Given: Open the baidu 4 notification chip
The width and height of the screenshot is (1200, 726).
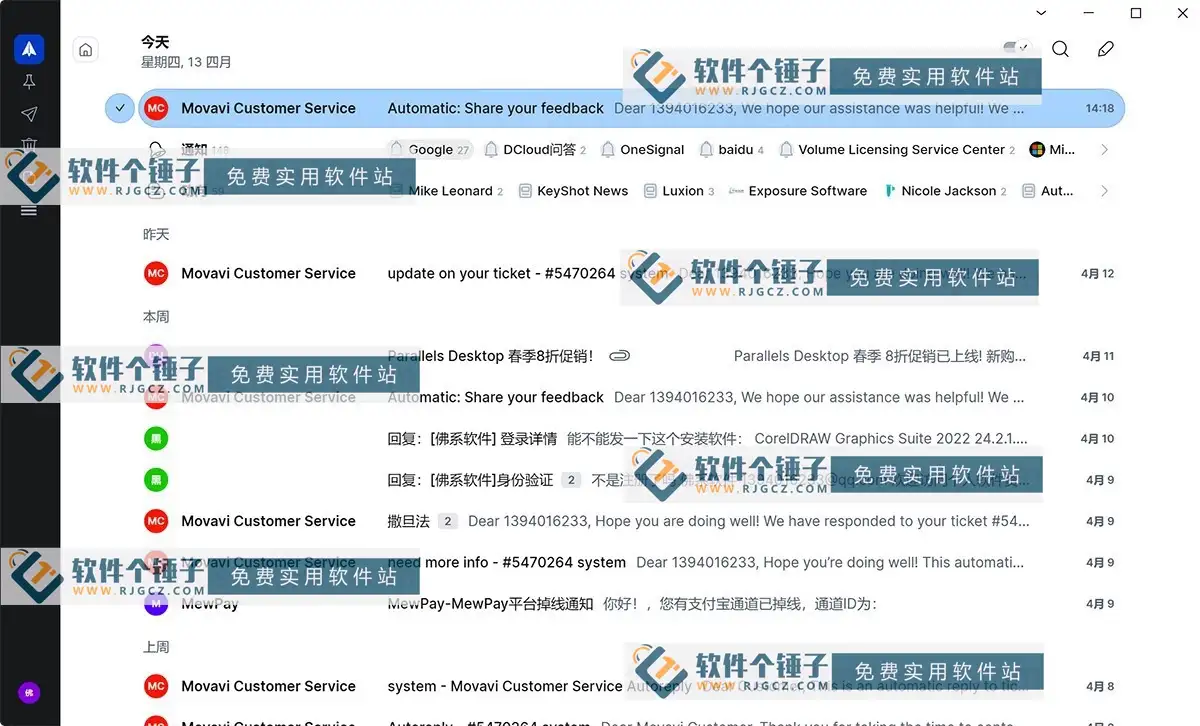Looking at the screenshot, I should click(x=731, y=150).
